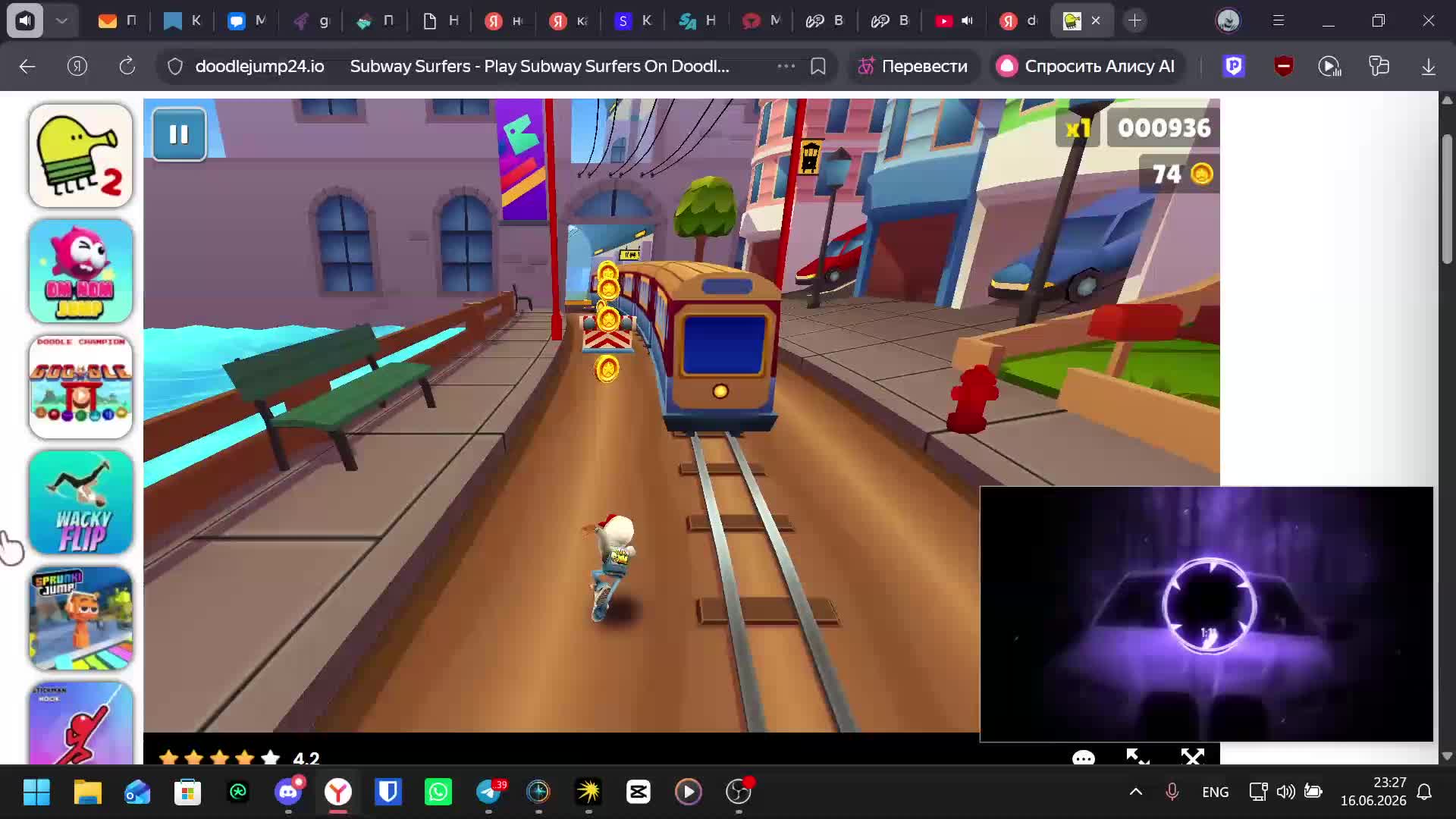Toggle the tab sound mute button
1456x819 pixels.
click(25, 20)
